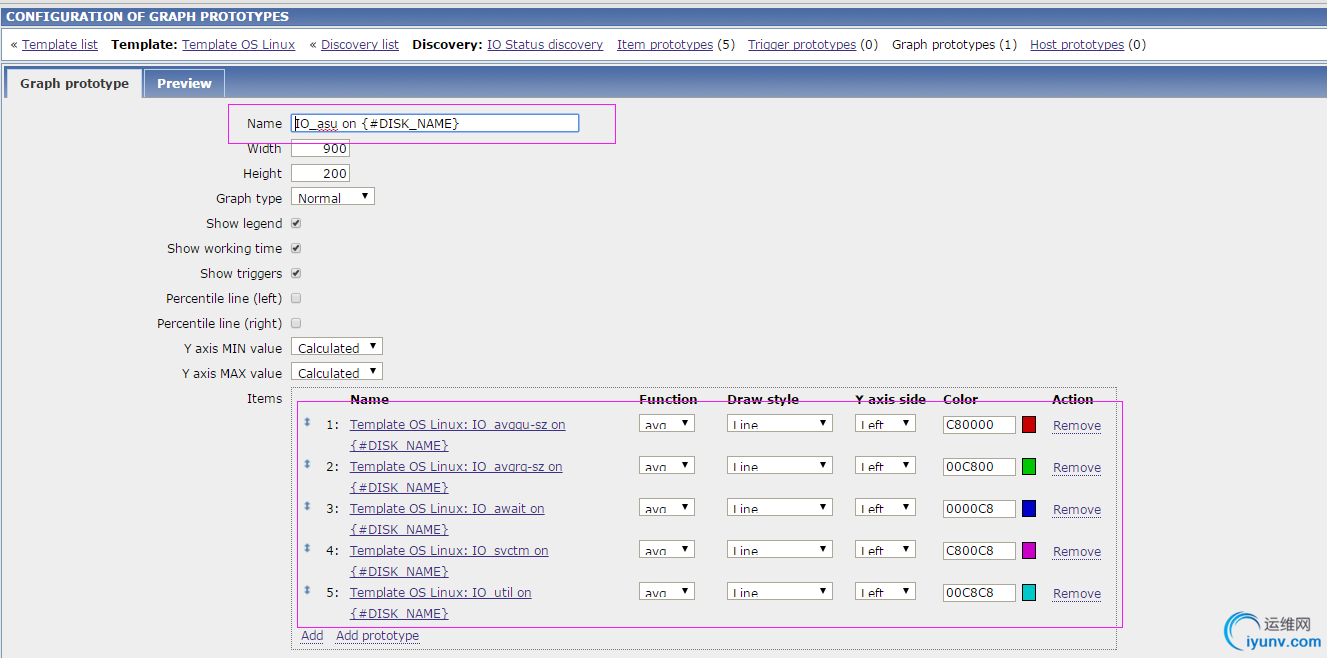Switch to the Graph prototype tab
Viewport: 1327px width, 658px height.
74,83
